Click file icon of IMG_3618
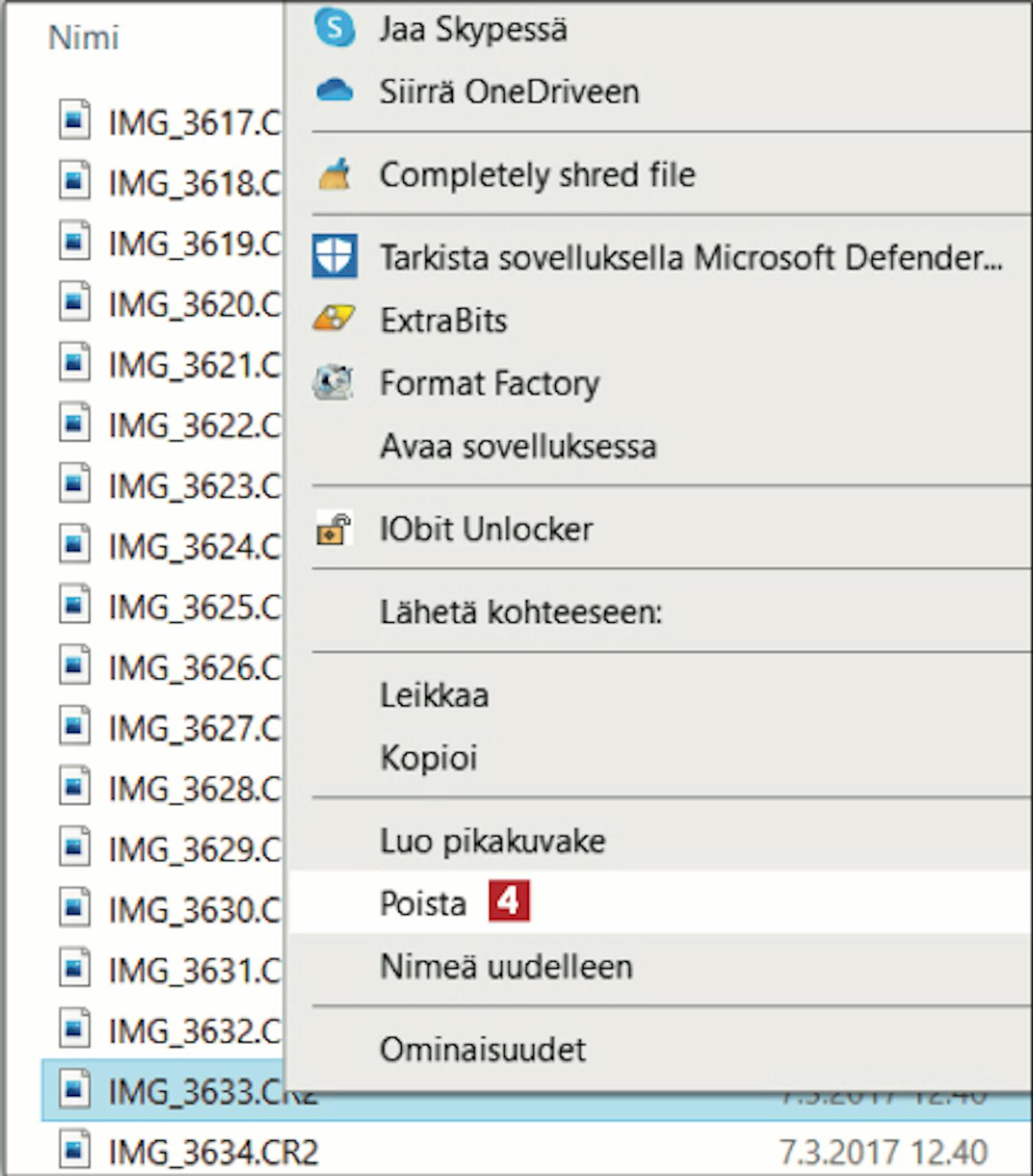This screenshot has height=1176, width=1033. pyautogui.click(x=74, y=180)
